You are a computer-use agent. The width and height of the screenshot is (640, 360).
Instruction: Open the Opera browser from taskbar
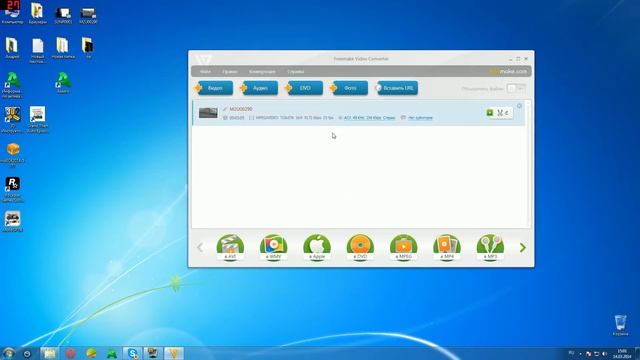71,353
